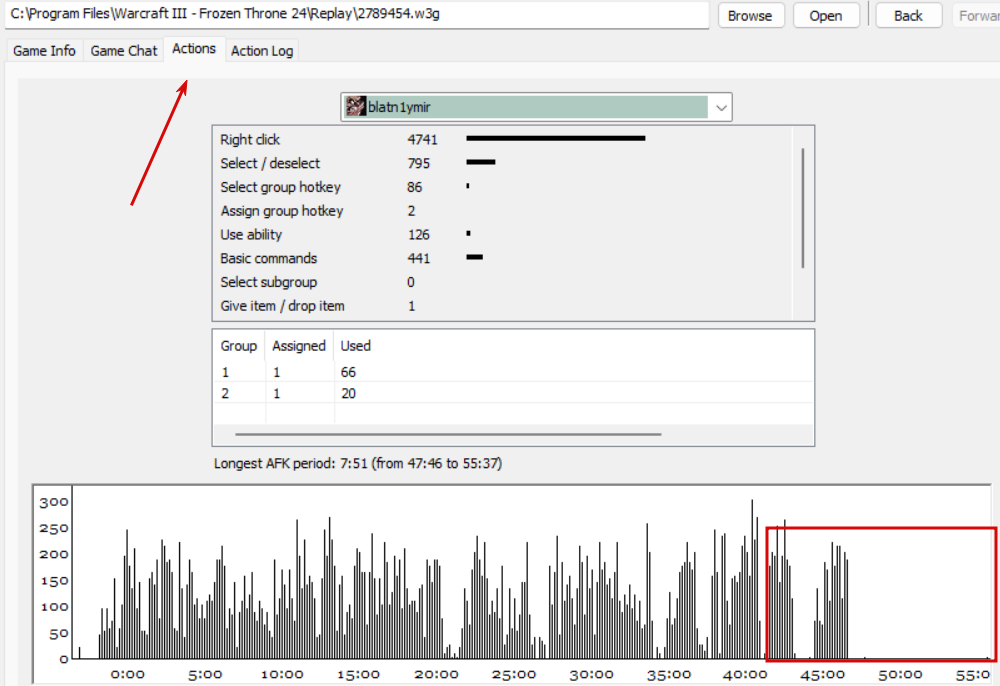The image size is (1000, 686).
Task: Select the Select subgroup row
Action: pos(503,282)
